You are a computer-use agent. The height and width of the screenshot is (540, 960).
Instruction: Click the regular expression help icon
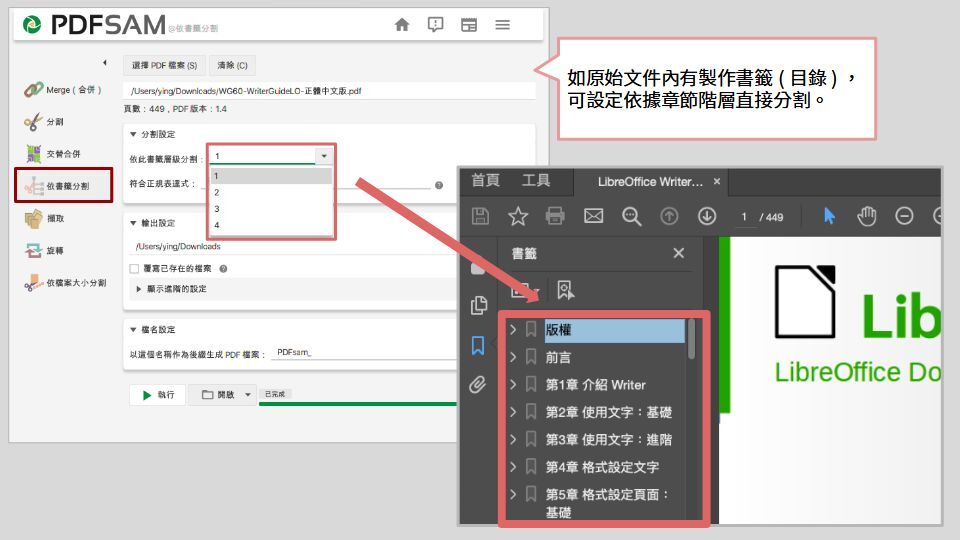point(439,185)
